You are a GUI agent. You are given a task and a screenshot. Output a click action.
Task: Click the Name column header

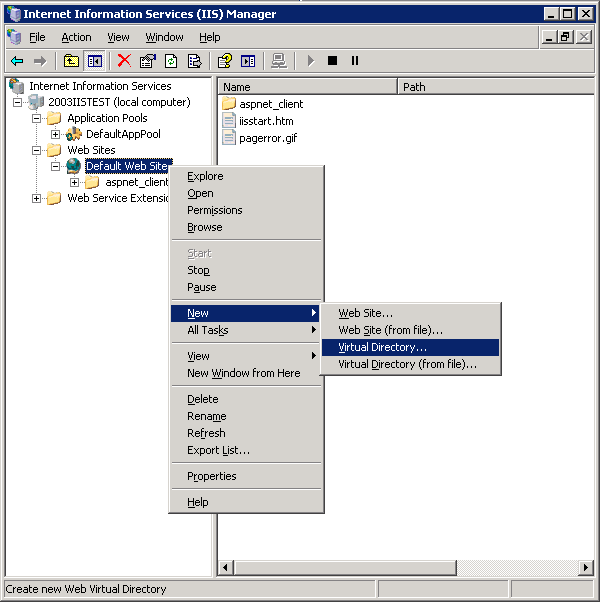(x=307, y=87)
